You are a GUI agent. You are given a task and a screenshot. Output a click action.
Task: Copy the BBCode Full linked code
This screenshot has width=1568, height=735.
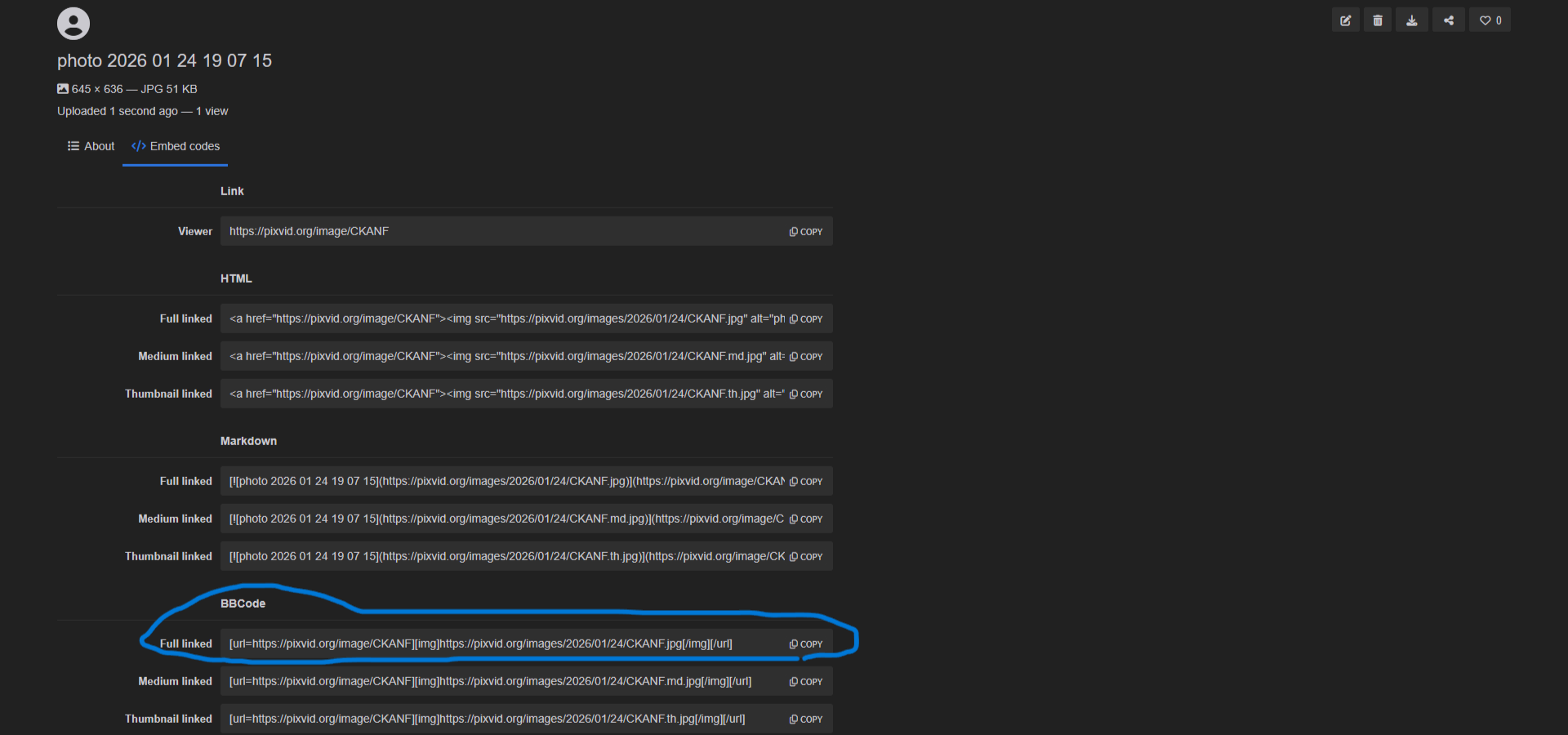(x=806, y=644)
